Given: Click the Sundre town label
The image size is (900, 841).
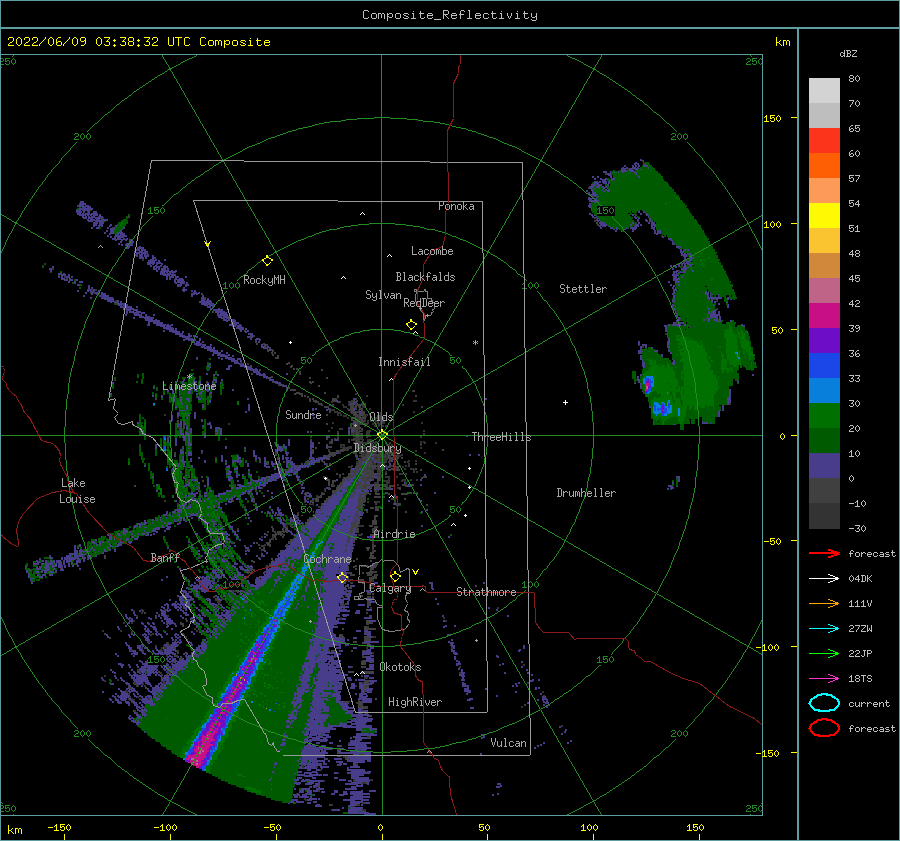Looking at the screenshot, I should 303,414.
